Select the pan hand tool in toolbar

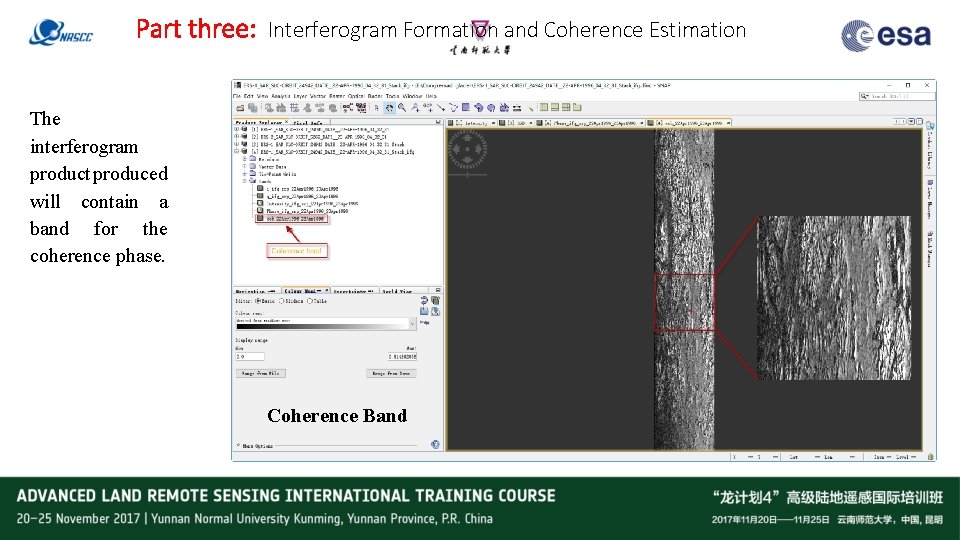(389, 108)
